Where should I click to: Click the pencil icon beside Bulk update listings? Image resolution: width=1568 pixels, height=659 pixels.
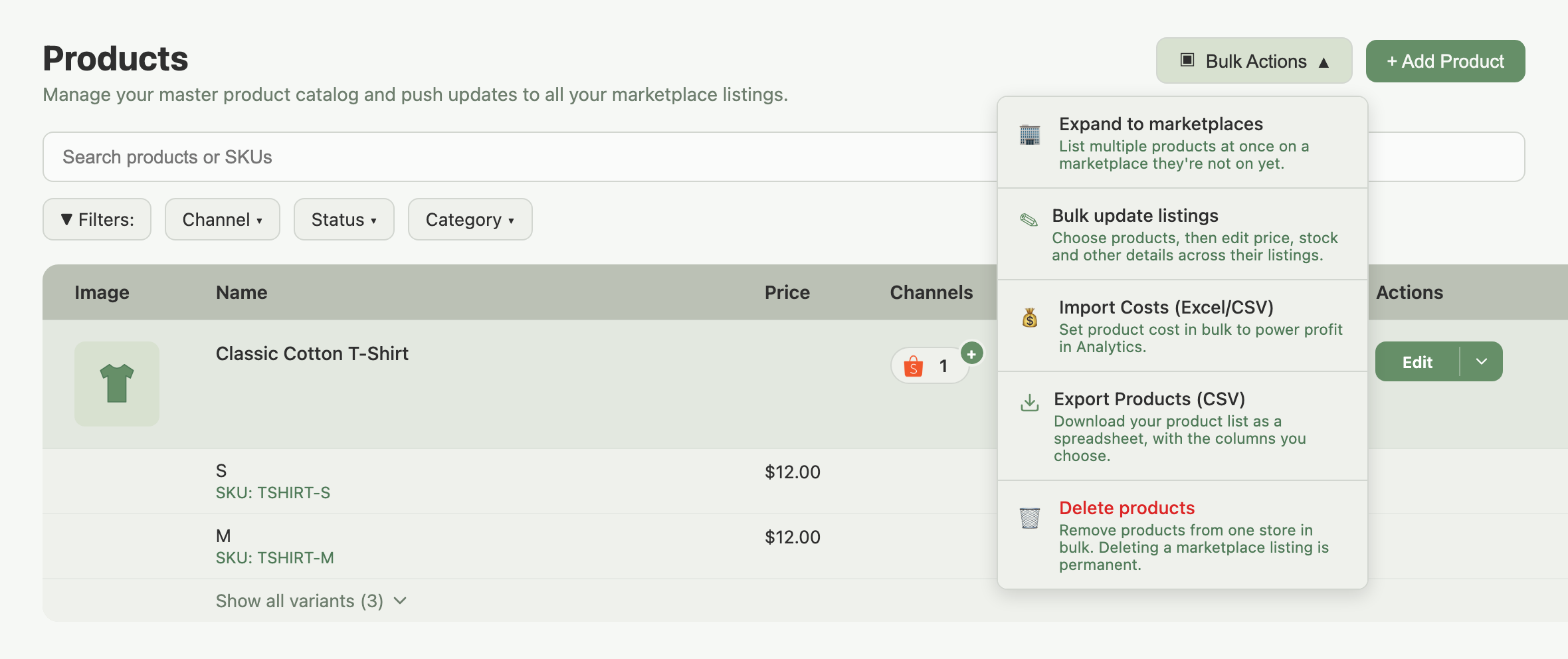click(x=1029, y=220)
